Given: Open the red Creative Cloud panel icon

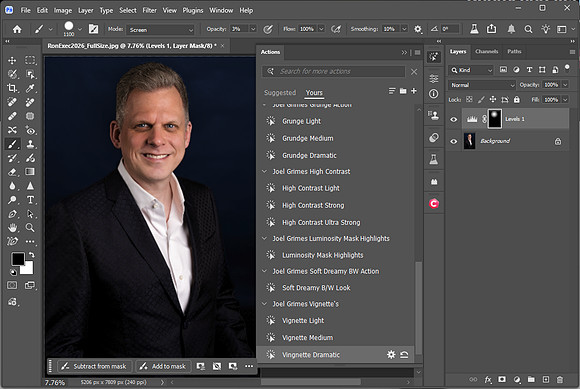Looking at the screenshot, I should (434, 204).
